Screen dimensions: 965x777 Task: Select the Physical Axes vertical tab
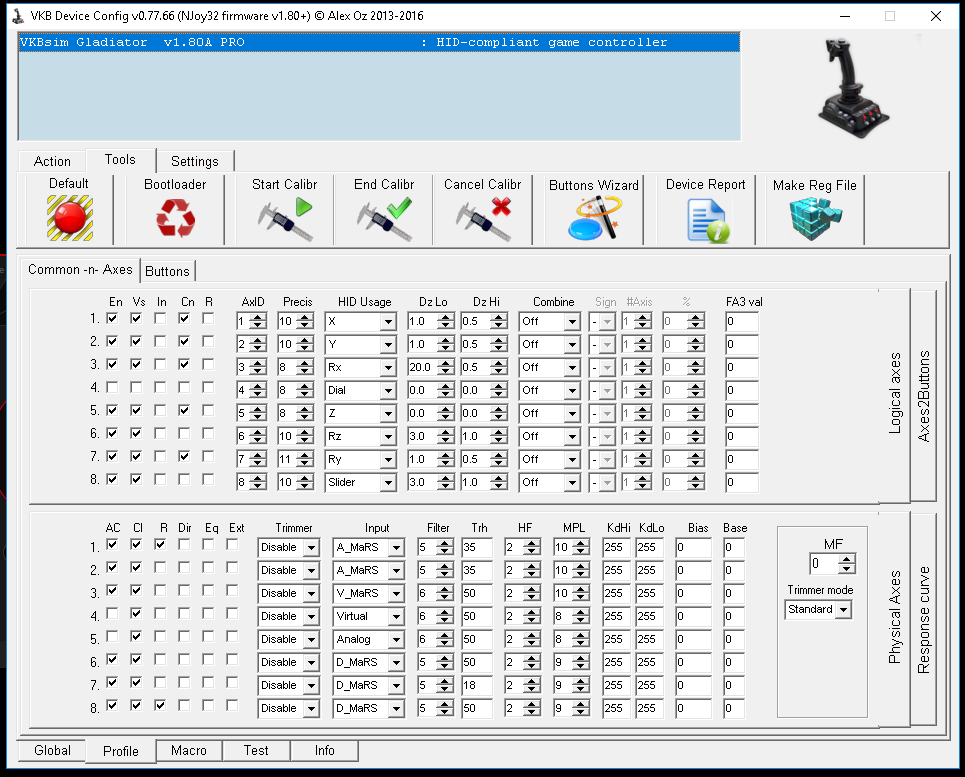point(894,618)
